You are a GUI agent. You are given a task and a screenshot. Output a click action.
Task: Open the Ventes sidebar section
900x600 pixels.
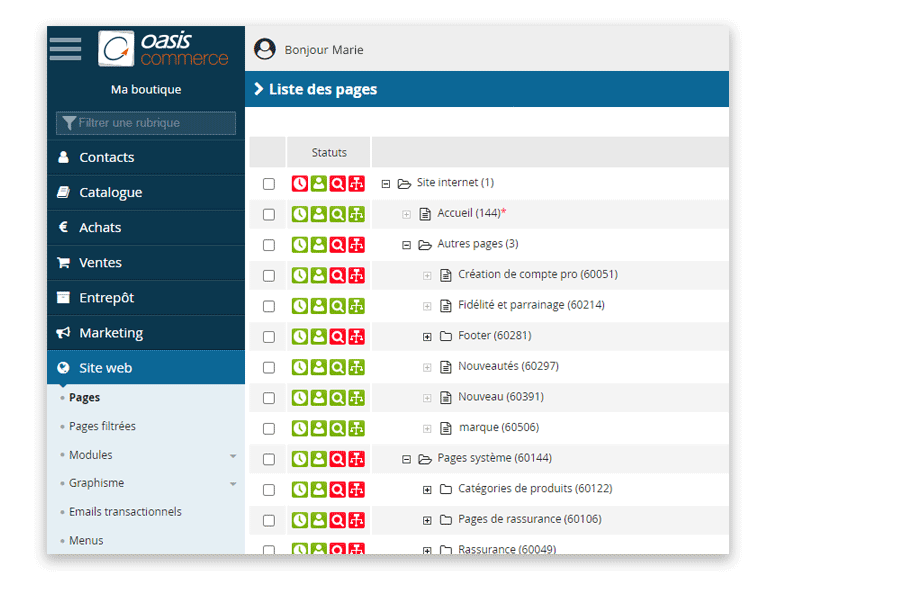click(x=146, y=262)
